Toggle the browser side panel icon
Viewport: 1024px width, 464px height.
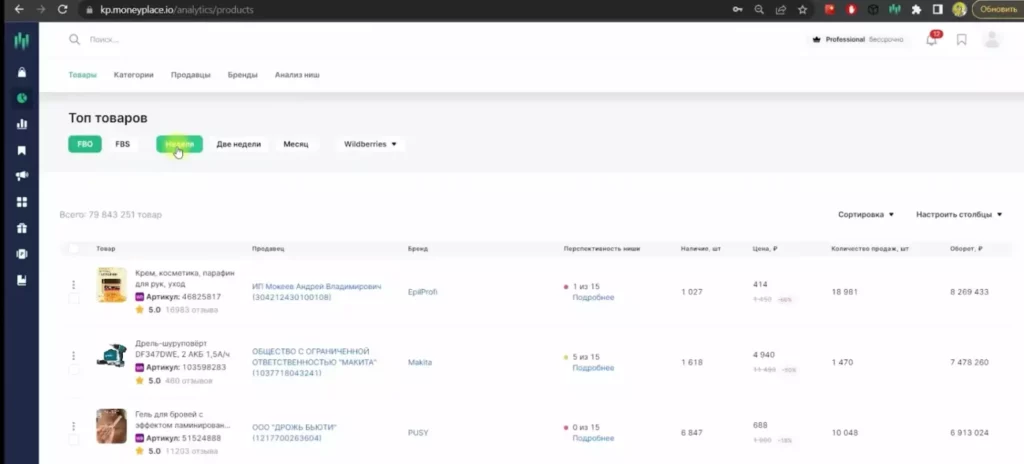937,10
